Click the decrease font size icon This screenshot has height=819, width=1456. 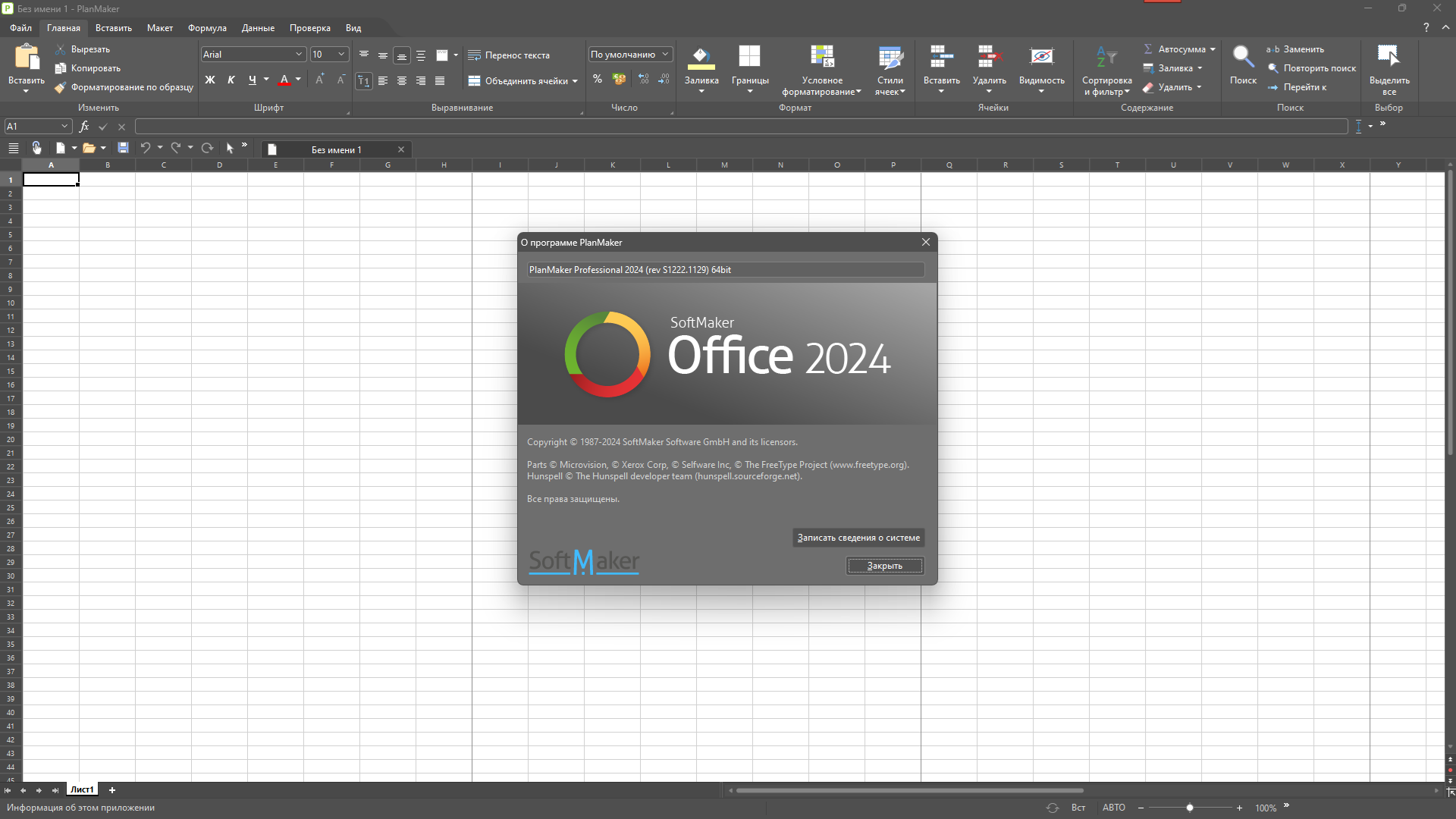pos(341,79)
